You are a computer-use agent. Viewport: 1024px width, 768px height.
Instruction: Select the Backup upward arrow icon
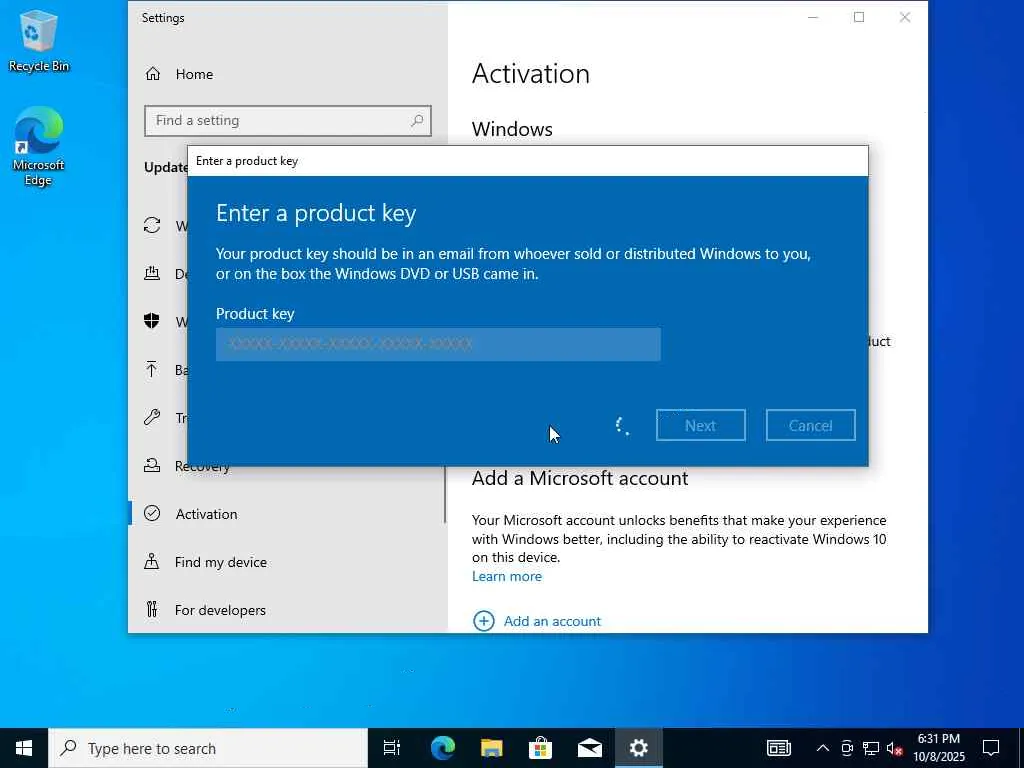point(152,369)
